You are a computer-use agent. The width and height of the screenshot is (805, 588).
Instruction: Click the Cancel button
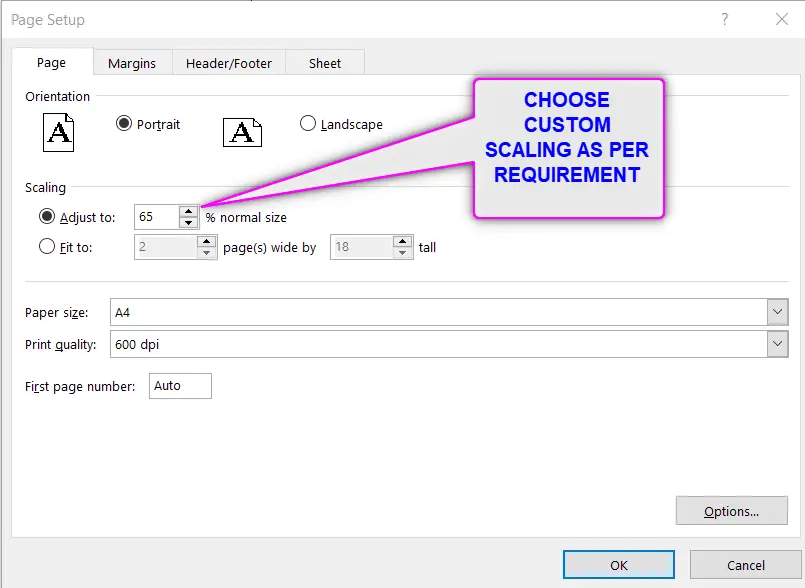(x=745, y=565)
